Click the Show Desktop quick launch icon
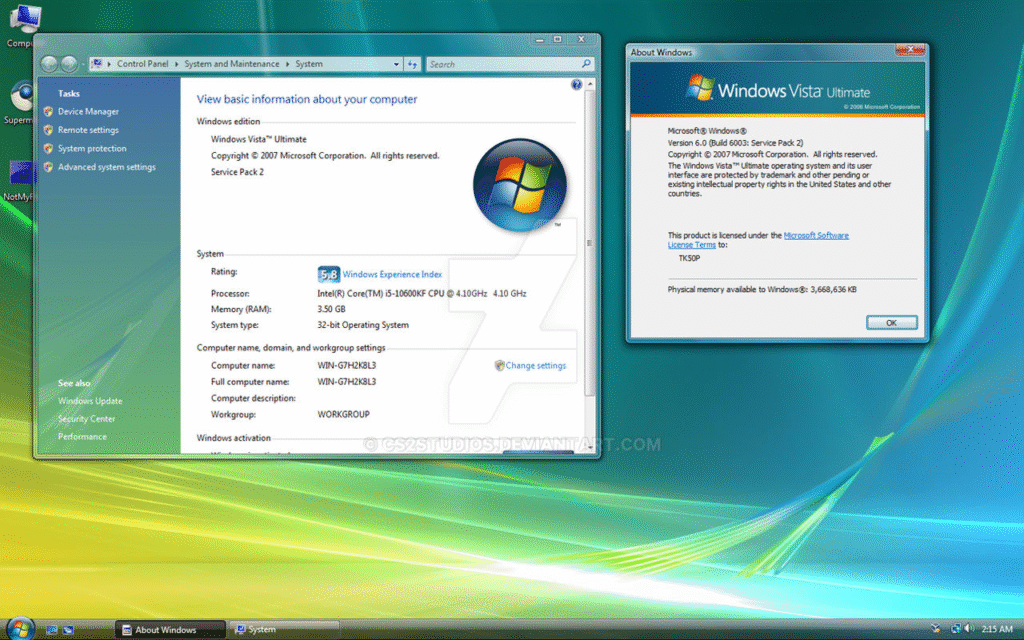 pyautogui.click(x=51, y=629)
